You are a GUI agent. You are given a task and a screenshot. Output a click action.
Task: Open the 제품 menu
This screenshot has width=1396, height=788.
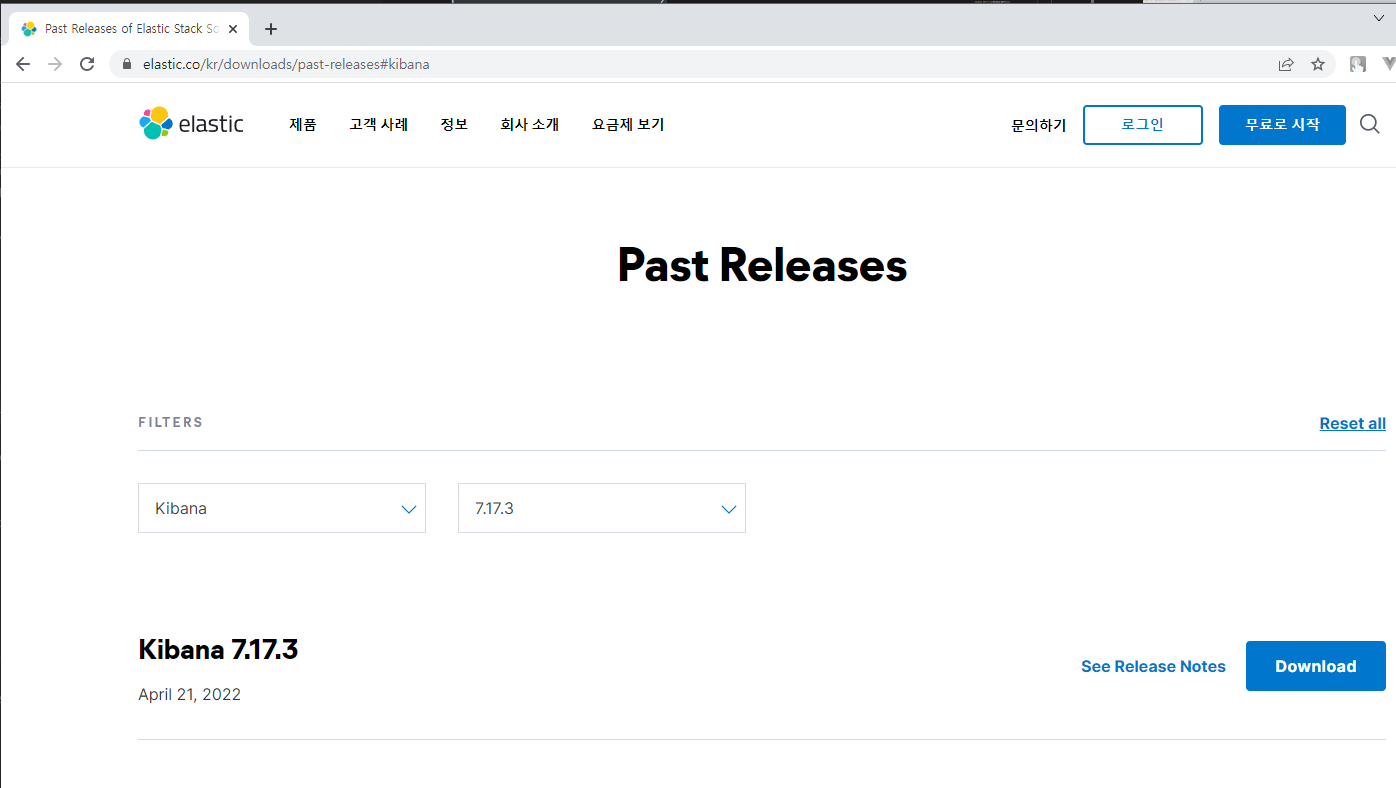point(303,125)
